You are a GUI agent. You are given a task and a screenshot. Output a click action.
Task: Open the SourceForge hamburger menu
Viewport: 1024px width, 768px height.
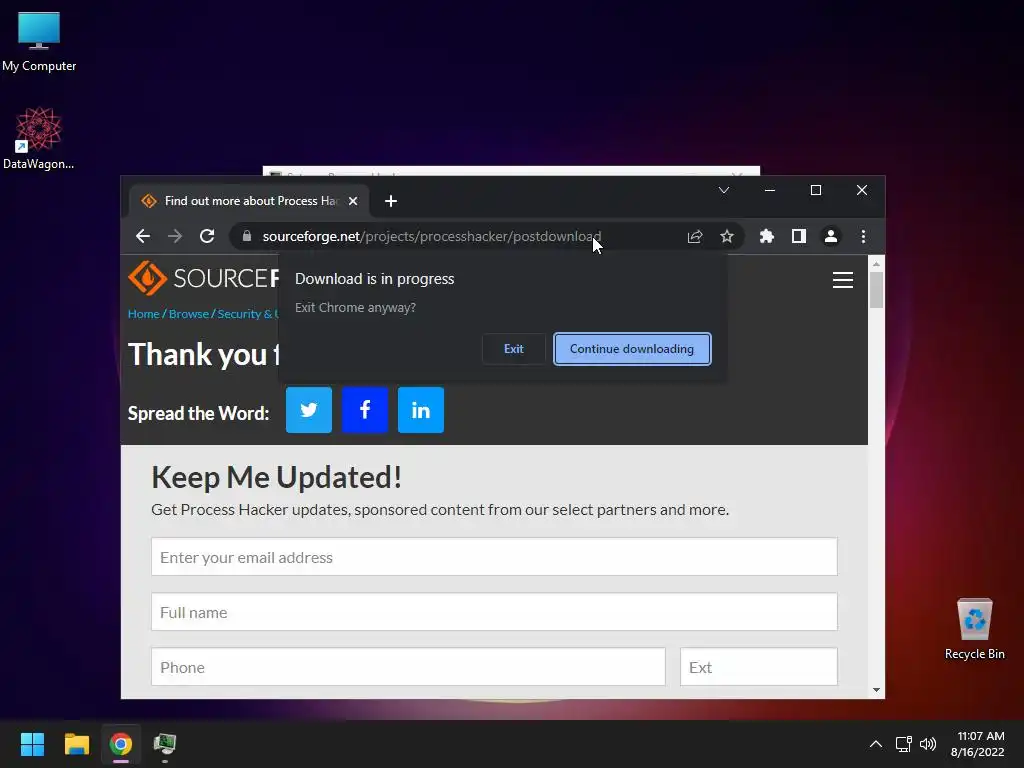tap(842, 280)
